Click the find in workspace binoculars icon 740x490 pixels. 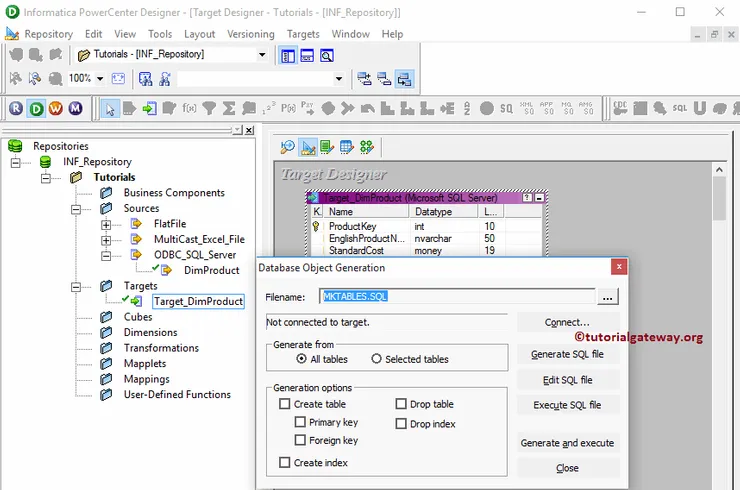point(145,78)
